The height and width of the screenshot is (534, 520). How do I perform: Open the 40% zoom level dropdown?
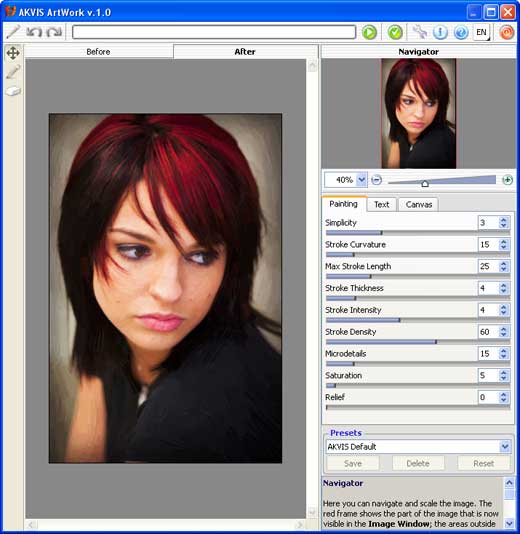362,179
